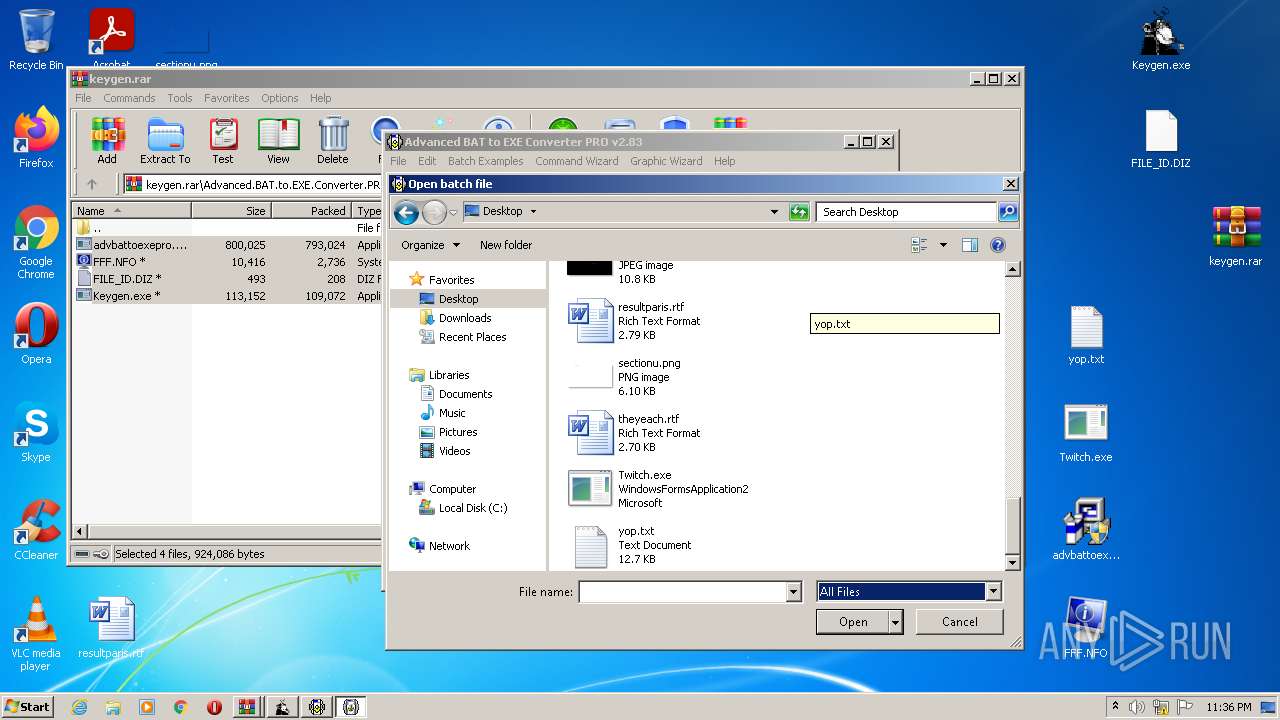Viewport: 1280px width, 720px height.
Task: Click the Start button
Action: point(28,707)
